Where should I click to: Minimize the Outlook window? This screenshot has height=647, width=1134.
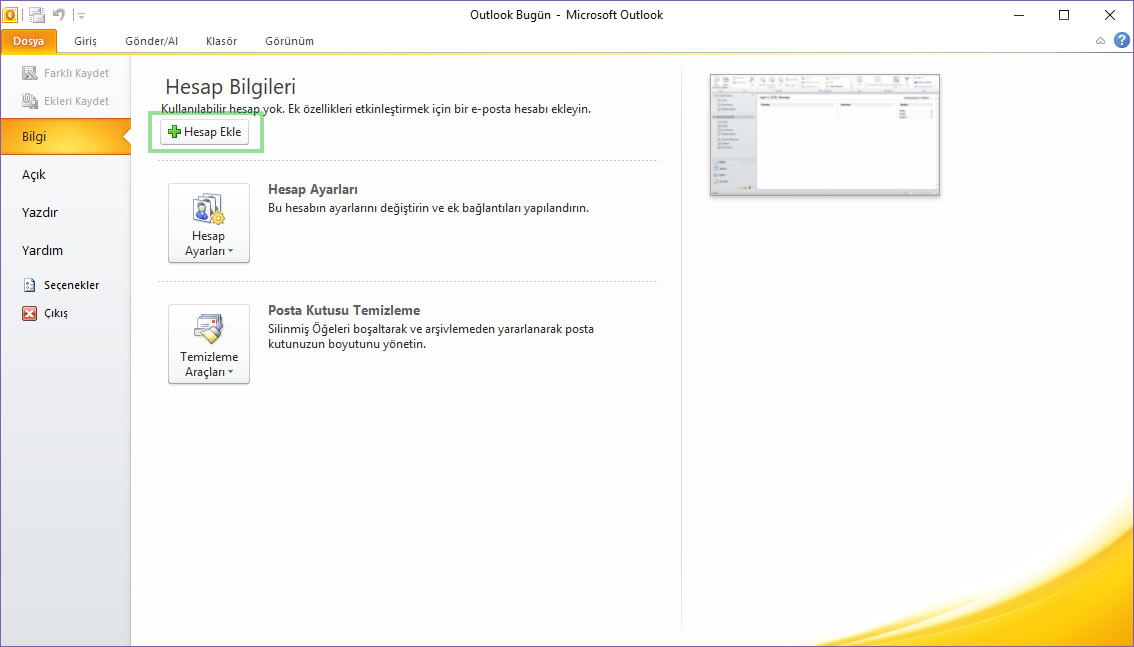pyautogui.click(x=1020, y=15)
